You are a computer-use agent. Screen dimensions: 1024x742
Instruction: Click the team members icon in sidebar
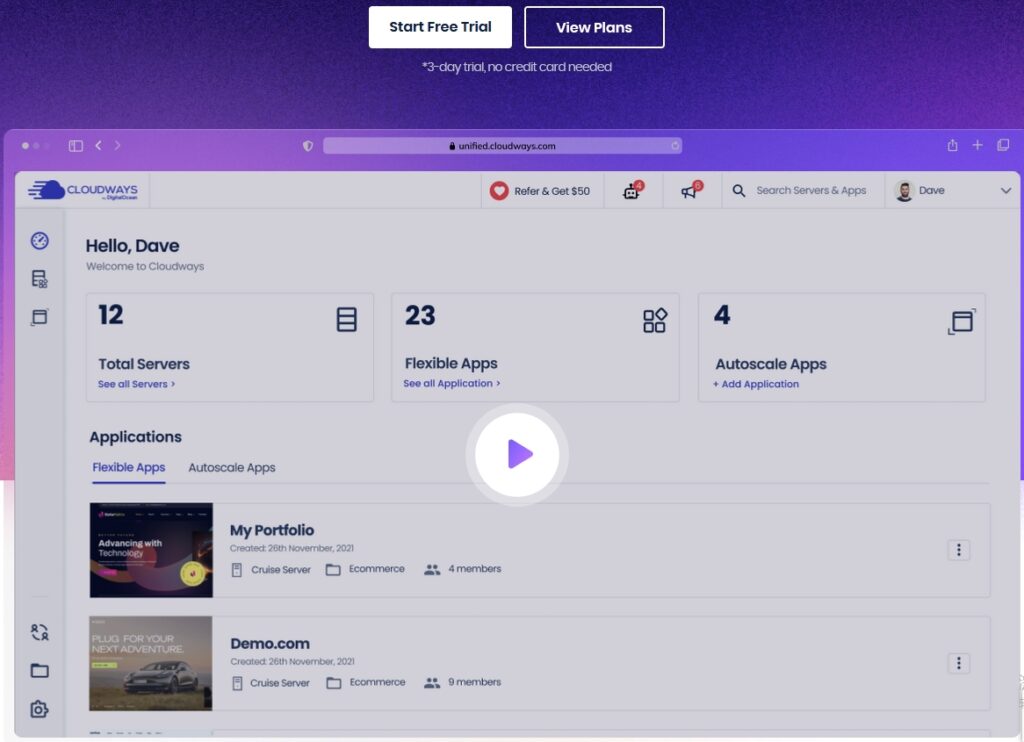pyautogui.click(x=39, y=632)
